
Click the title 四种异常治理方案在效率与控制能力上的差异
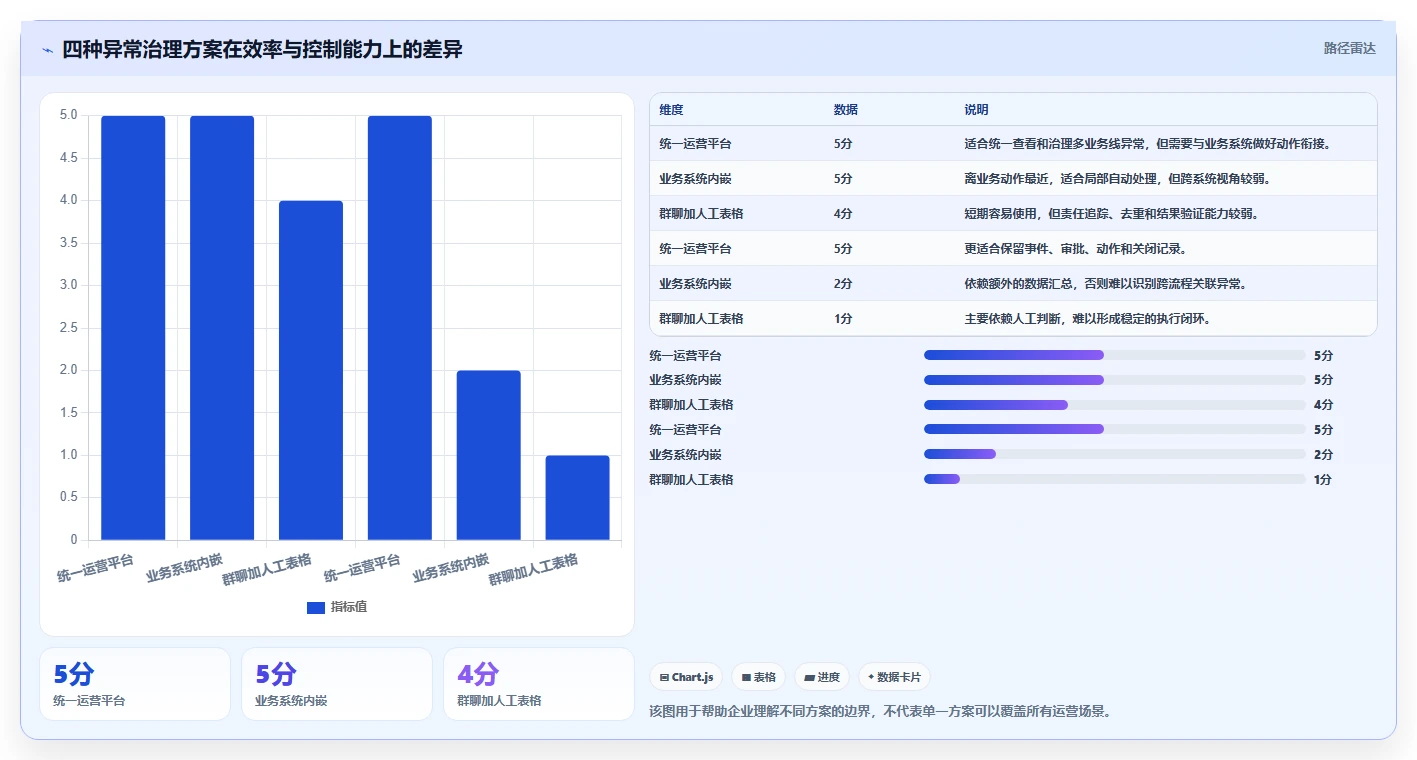pyautogui.click(x=262, y=49)
